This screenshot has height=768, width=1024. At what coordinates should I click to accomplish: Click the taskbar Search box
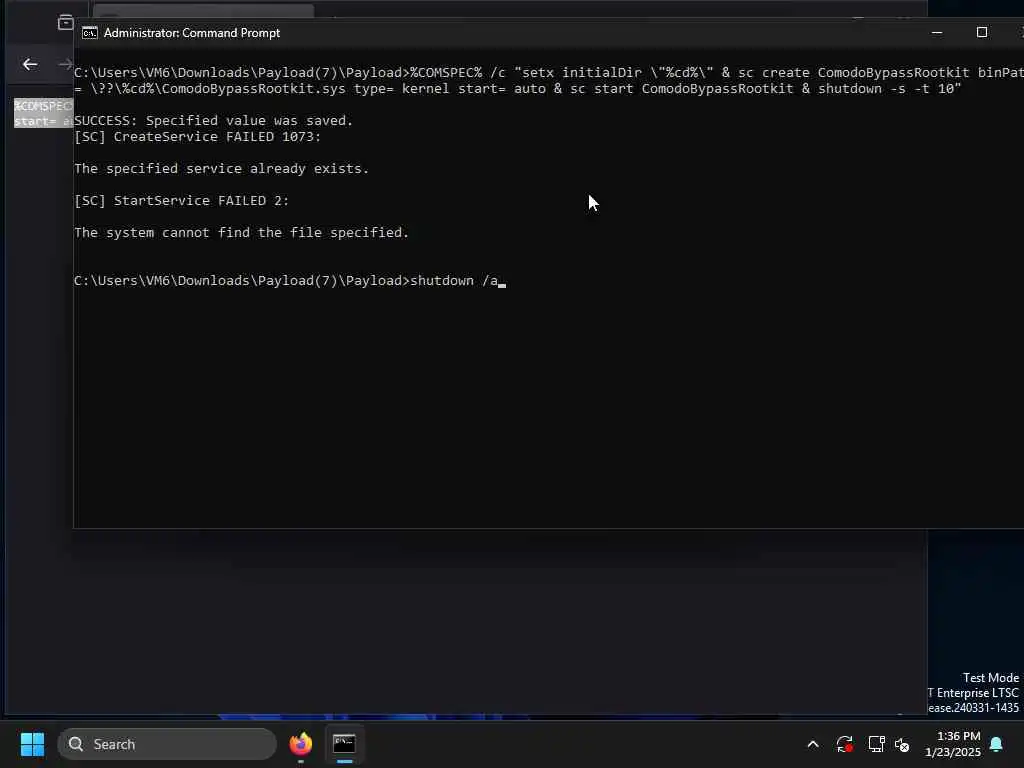click(167, 744)
